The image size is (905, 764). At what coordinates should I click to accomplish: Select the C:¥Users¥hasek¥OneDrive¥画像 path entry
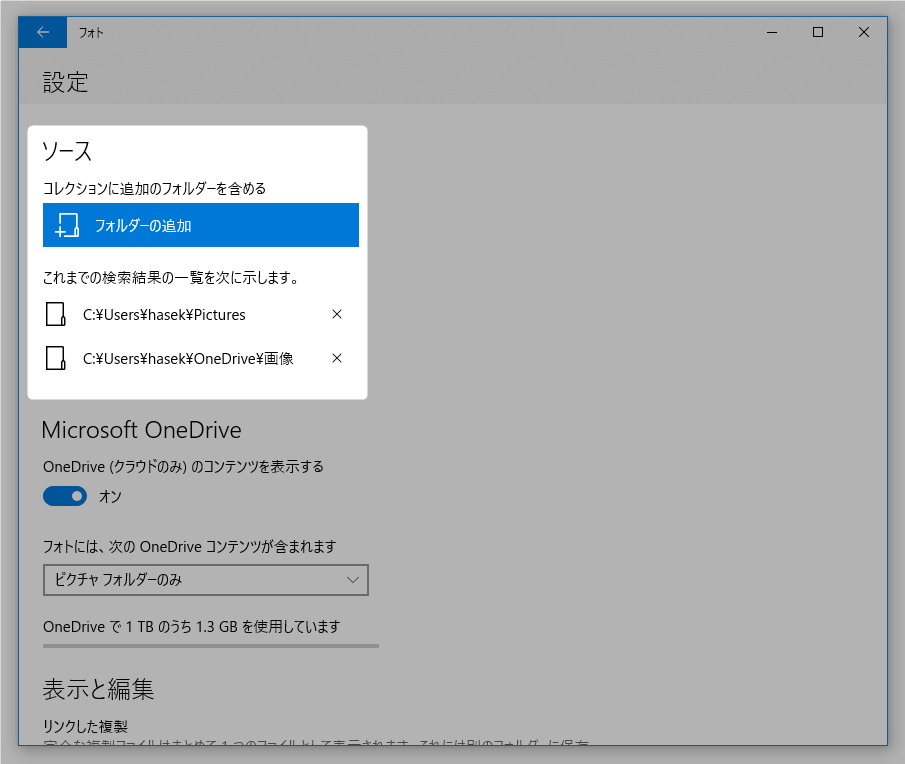pyautogui.click(x=188, y=358)
